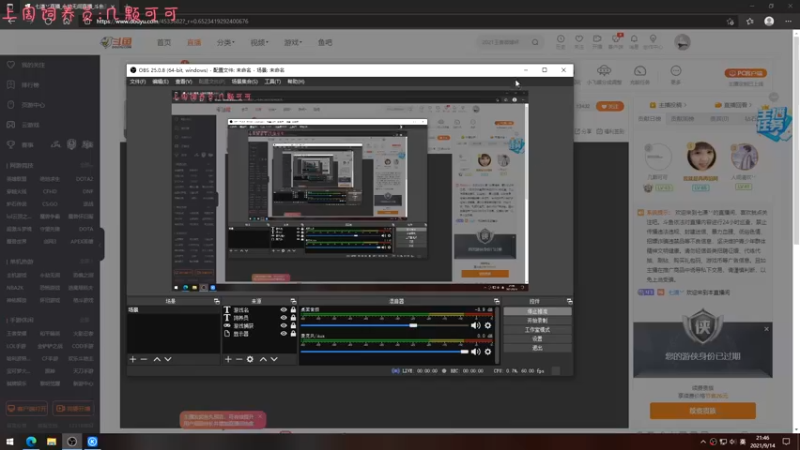Open watch history clock icon in Douyu header

[561, 41]
